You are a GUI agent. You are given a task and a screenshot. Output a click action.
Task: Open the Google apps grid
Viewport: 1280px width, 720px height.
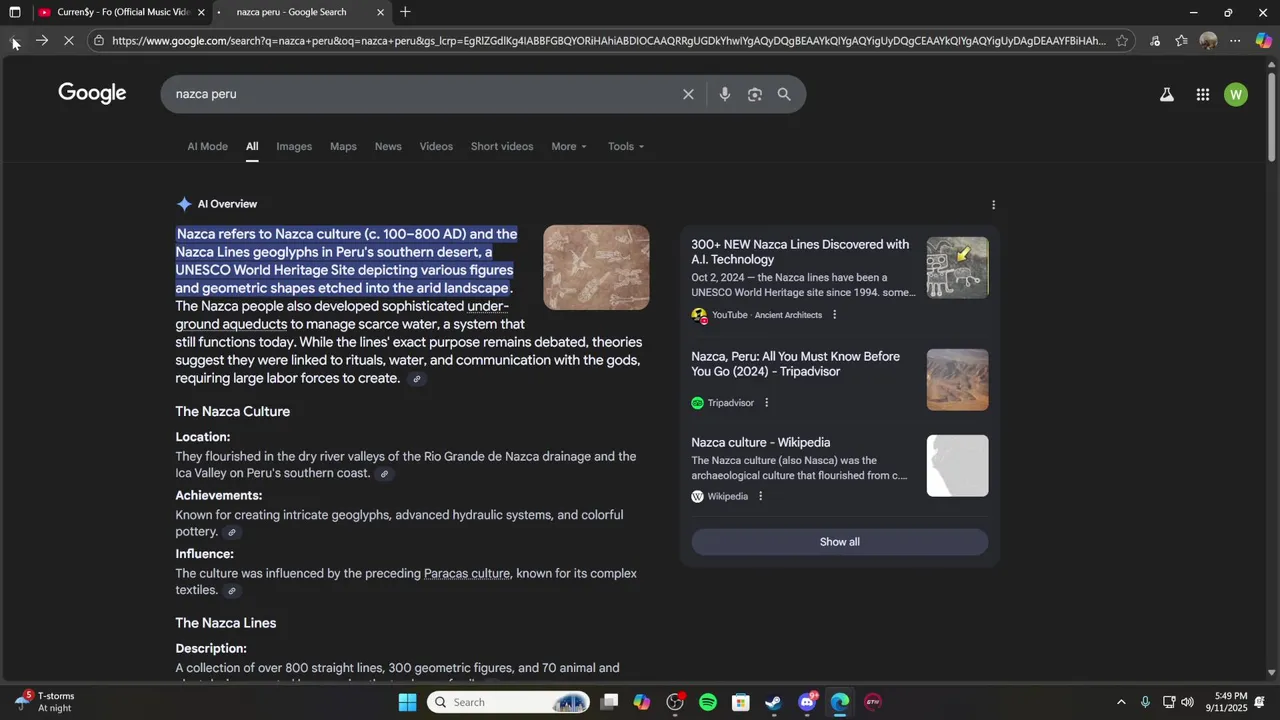pyautogui.click(x=1203, y=95)
